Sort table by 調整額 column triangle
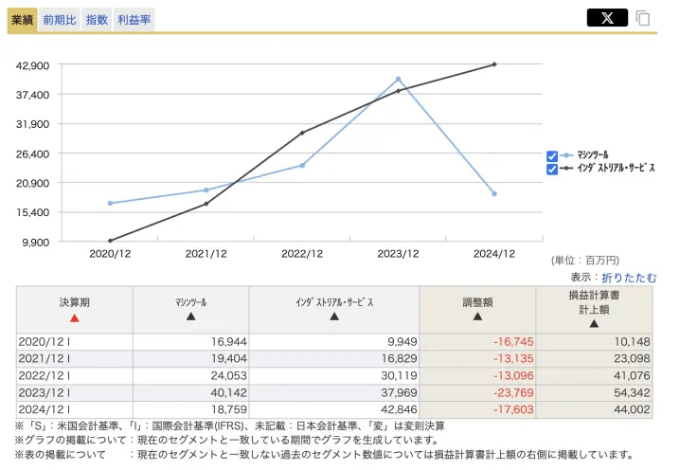This screenshot has height=470, width=680. [477, 317]
